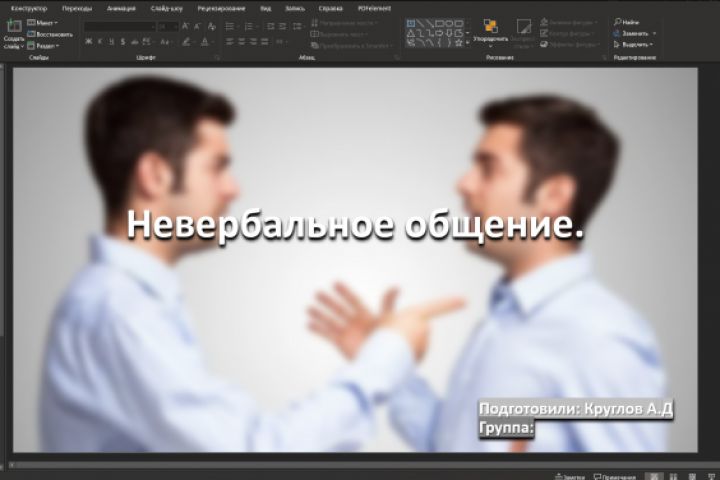Image resolution: width=720 pixels, height=480 pixels.
Task: Open the Раздел dropdown
Action: coord(43,46)
